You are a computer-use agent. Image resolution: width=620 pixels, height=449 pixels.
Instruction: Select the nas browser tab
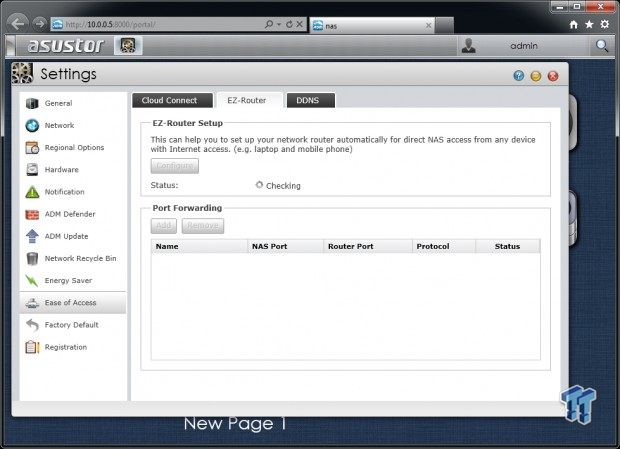pyautogui.click(x=372, y=26)
